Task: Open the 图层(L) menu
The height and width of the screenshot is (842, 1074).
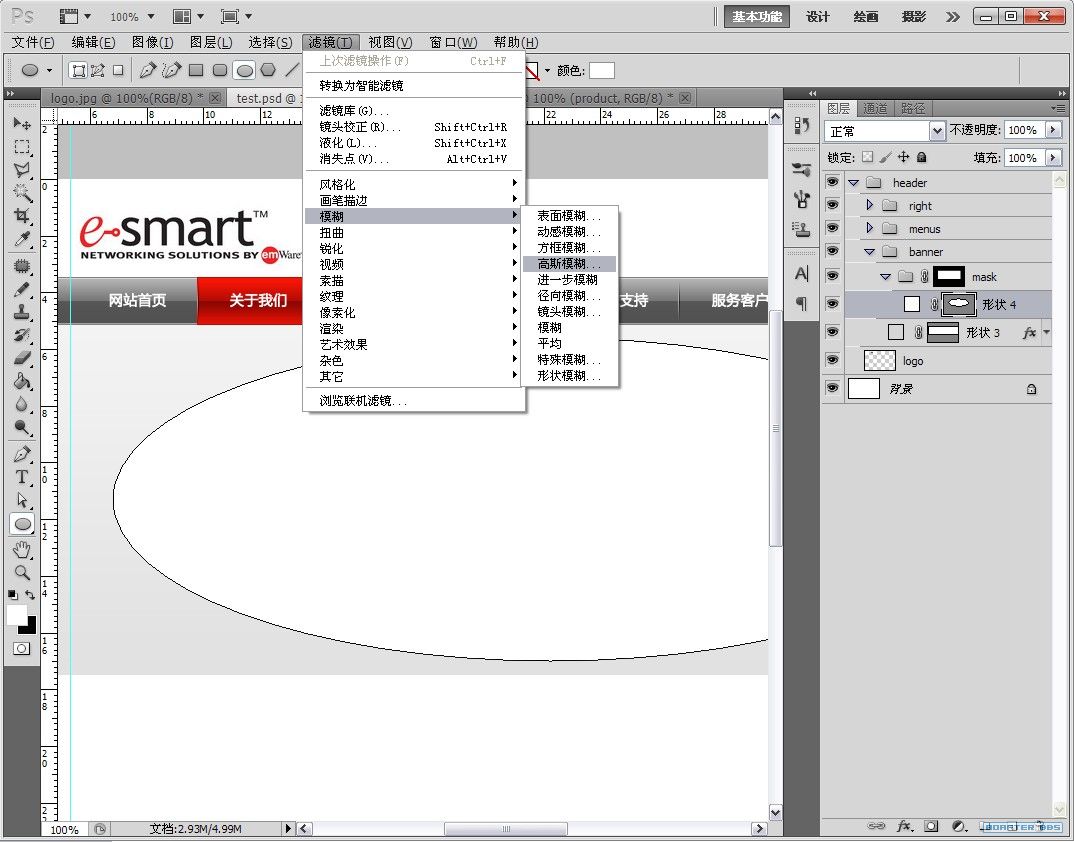Action: (211, 42)
